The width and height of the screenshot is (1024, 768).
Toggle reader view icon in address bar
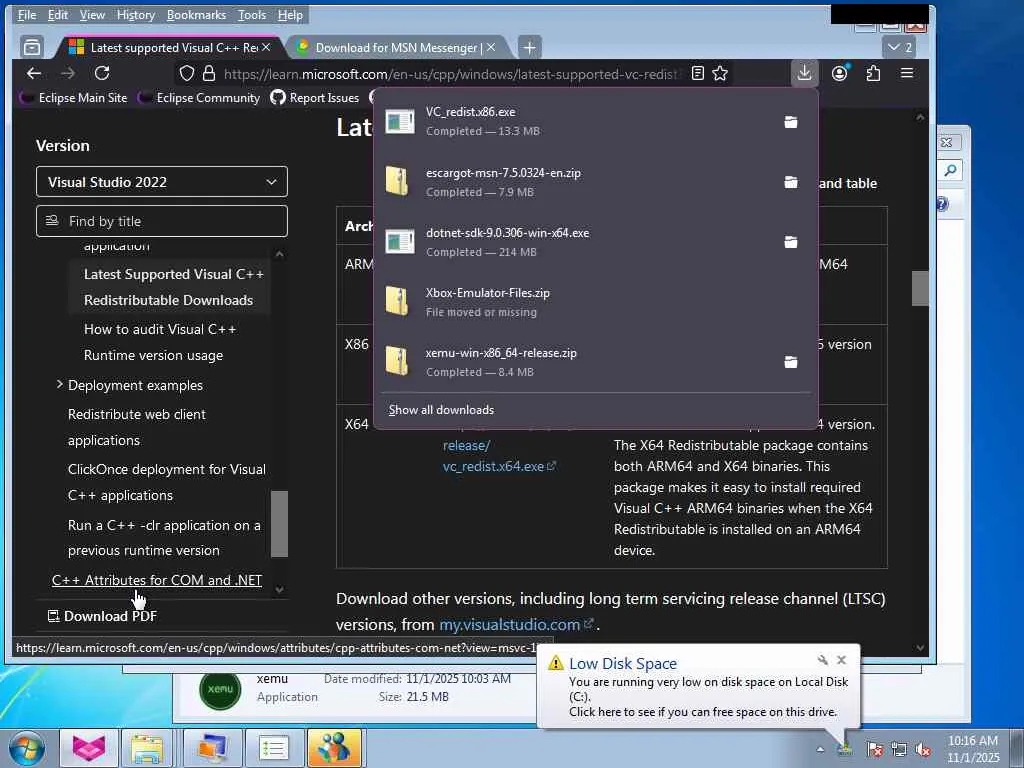point(697,74)
